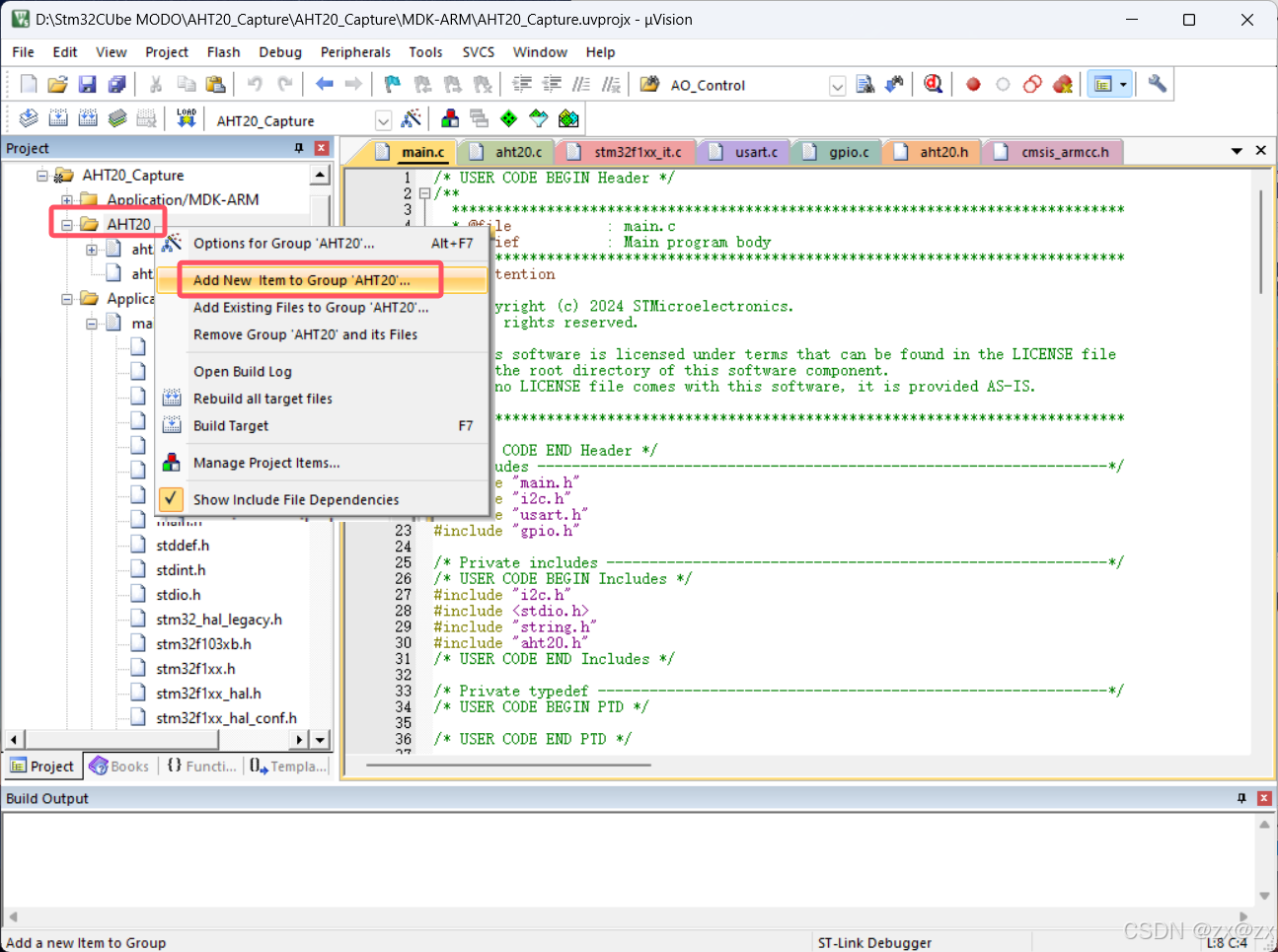This screenshot has height=952, width=1278.
Task: Click the Download to flash LOAD icon
Action: point(186,119)
